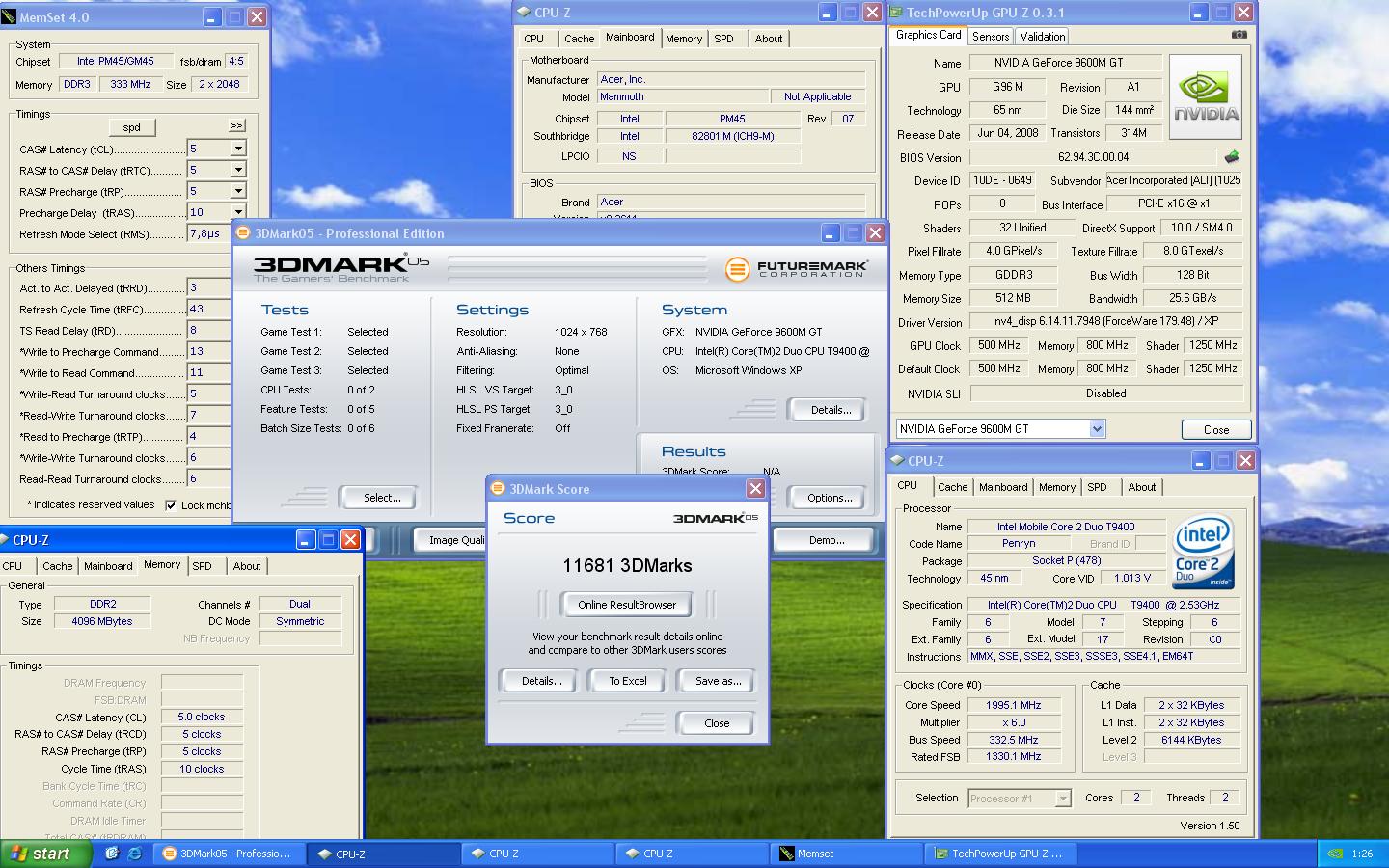The width and height of the screenshot is (1389, 868).
Task: Open the CPU tab in the Memory CPU-Z window
Action: coord(13,566)
